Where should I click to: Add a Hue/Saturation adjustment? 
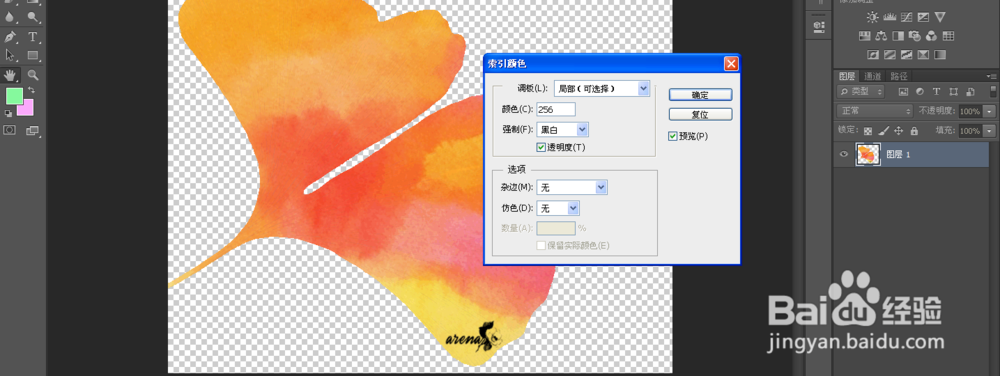pyautogui.click(x=865, y=36)
